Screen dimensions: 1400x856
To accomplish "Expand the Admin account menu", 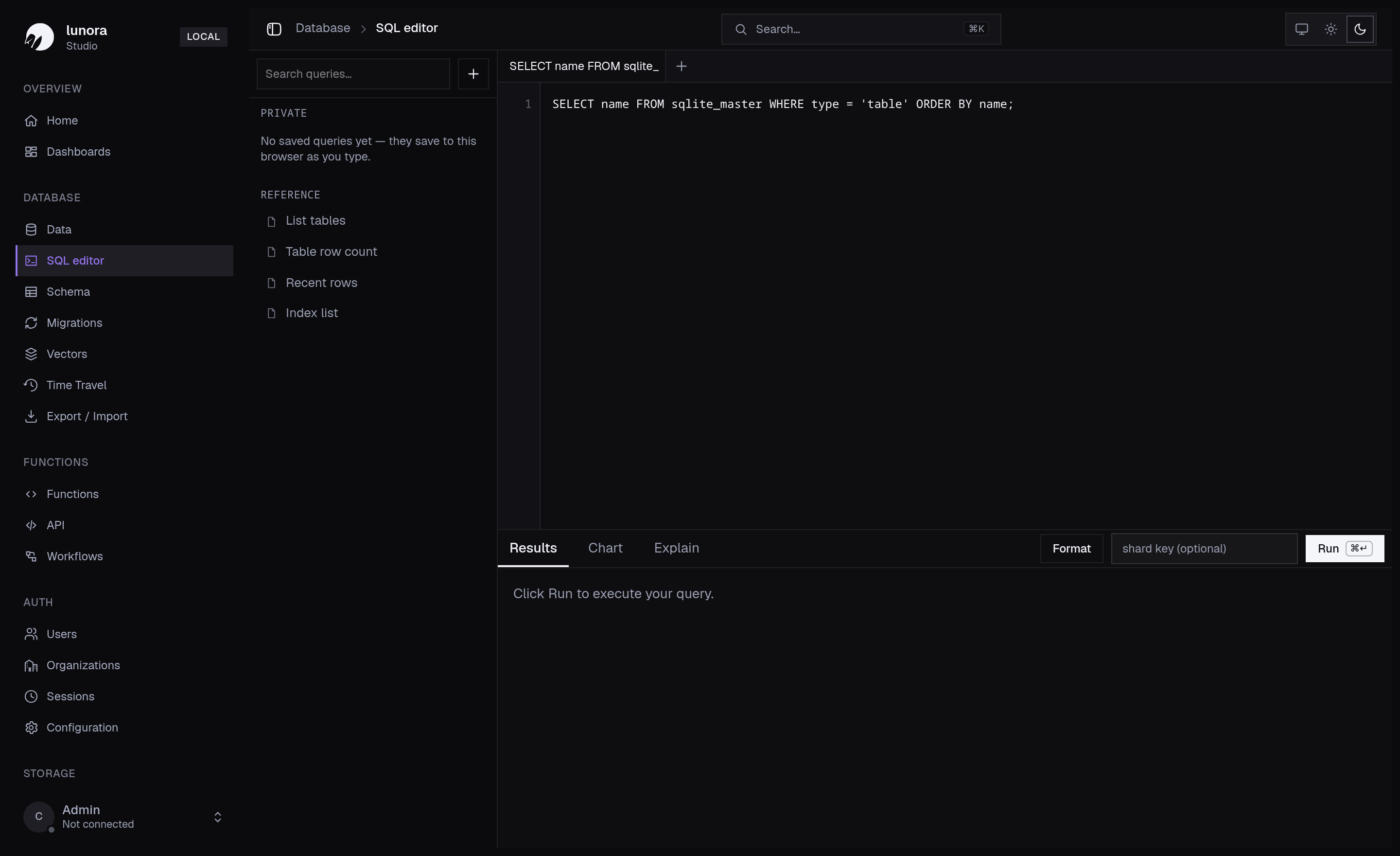I will [218, 818].
